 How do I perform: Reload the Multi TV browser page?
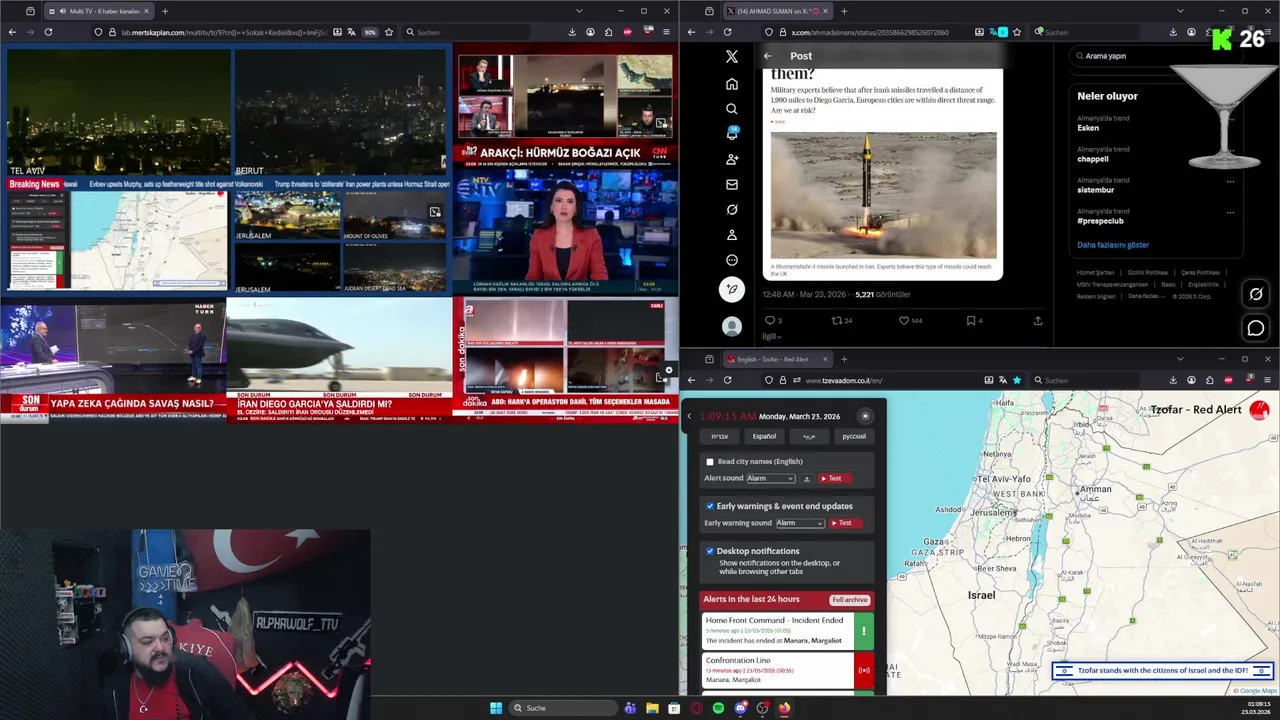point(48,32)
